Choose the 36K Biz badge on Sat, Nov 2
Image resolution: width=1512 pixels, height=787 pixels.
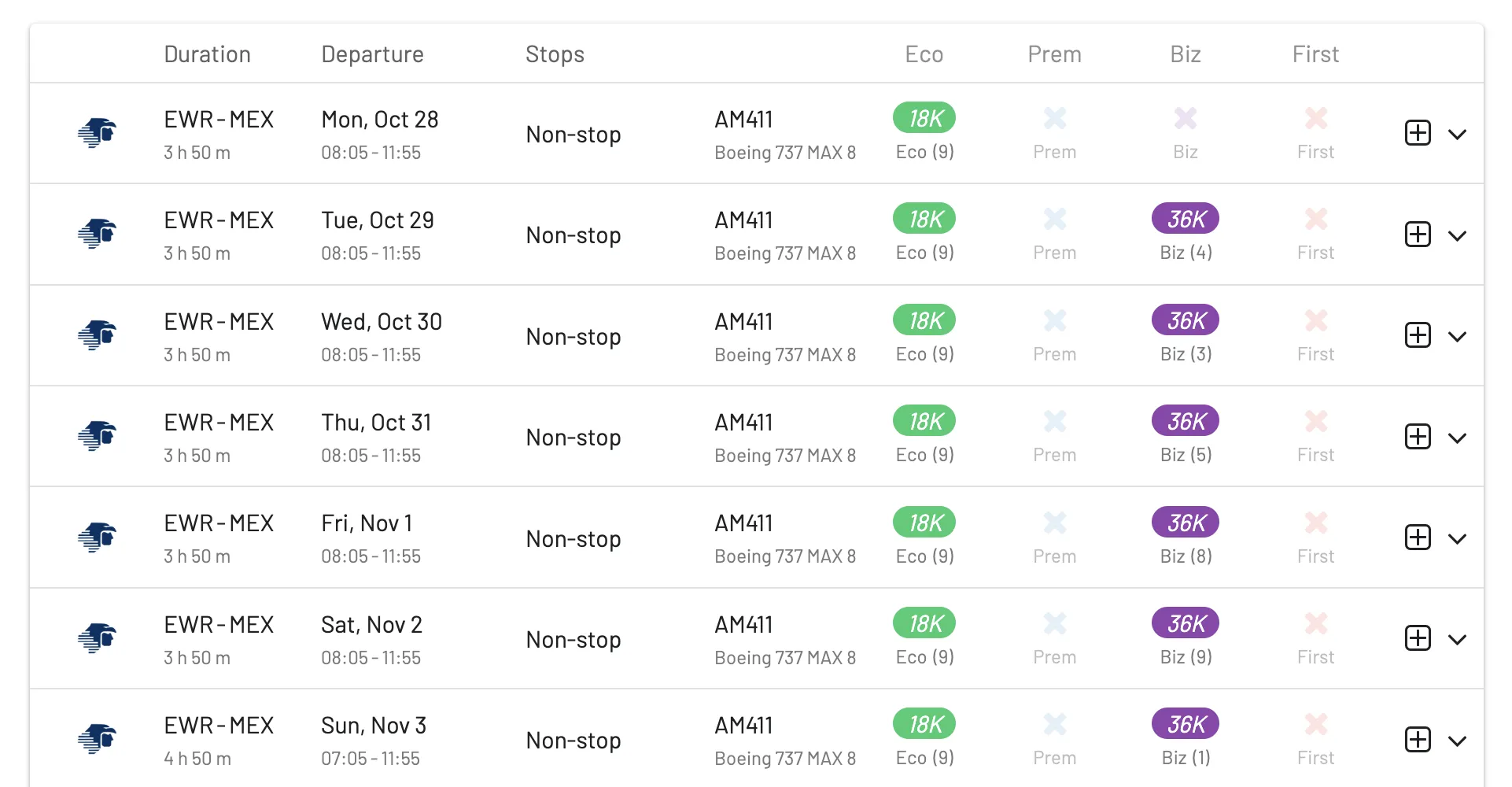1186,623
